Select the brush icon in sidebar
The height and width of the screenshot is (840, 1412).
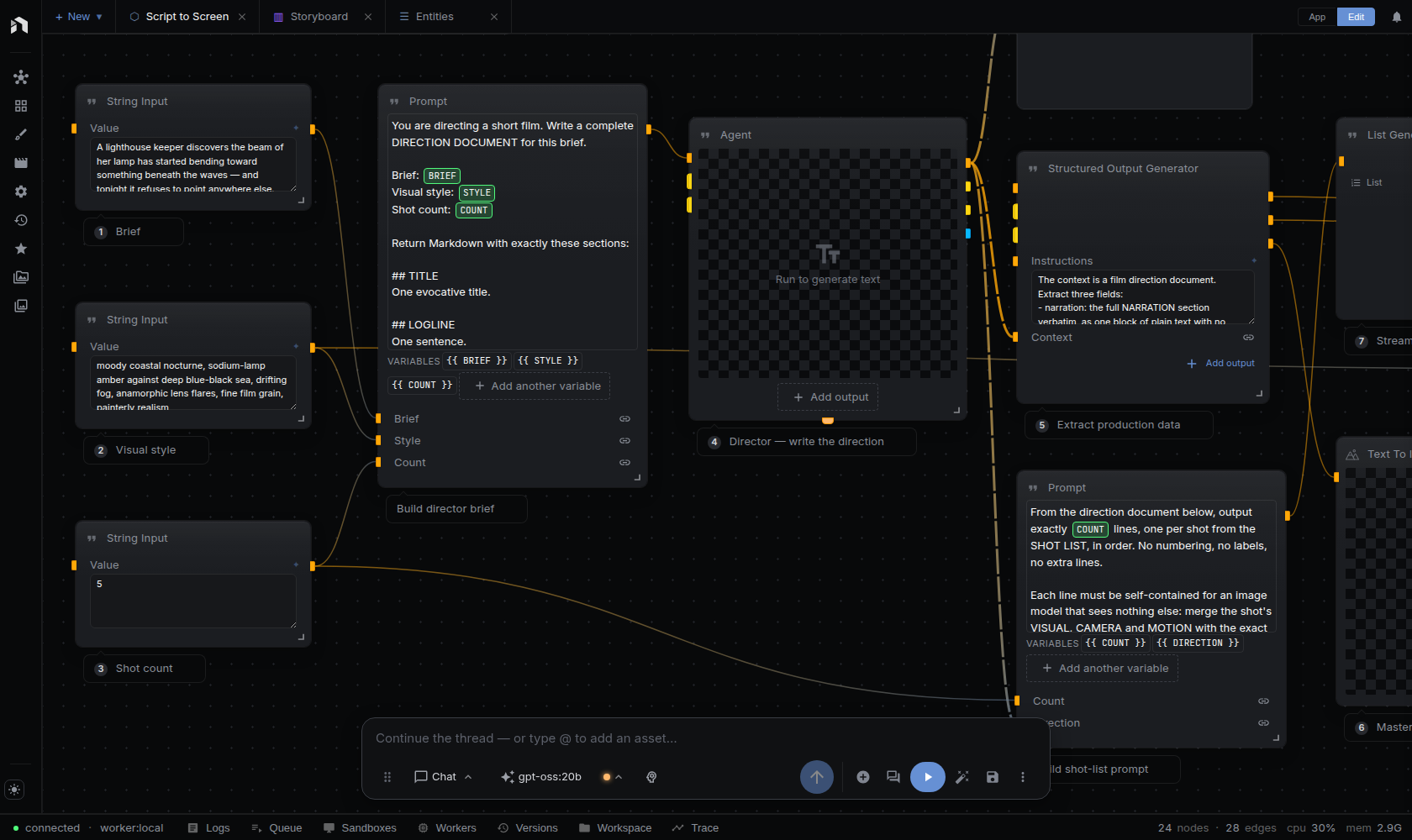tap(21, 134)
